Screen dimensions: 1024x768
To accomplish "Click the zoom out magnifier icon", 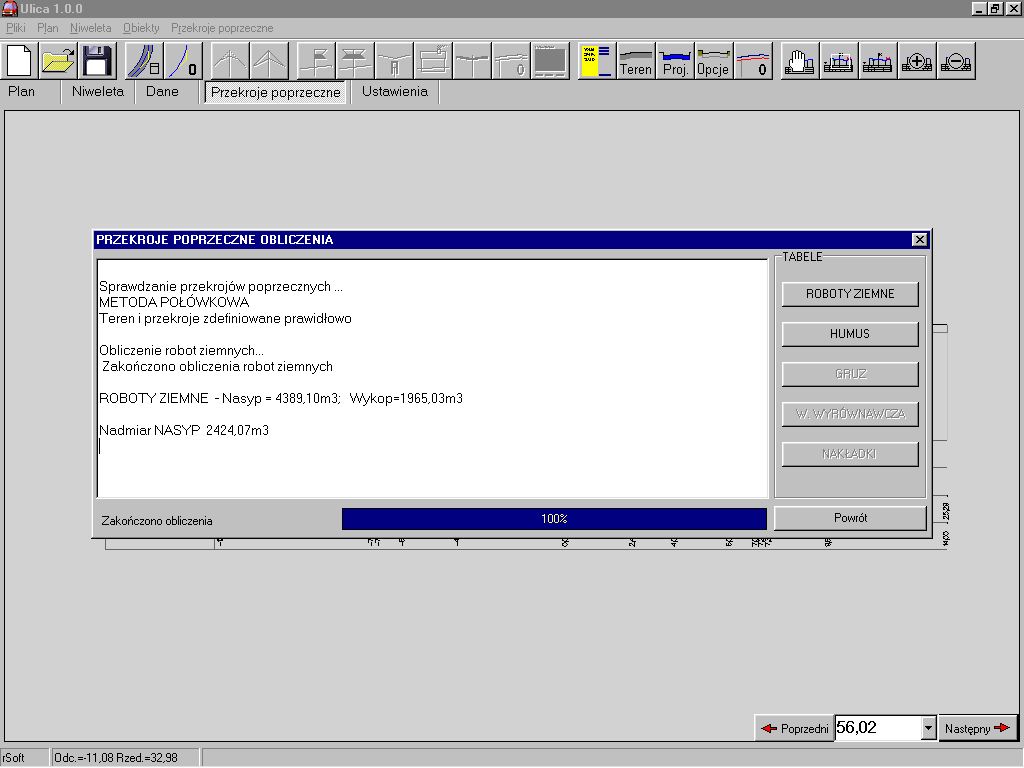I will (x=956, y=61).
